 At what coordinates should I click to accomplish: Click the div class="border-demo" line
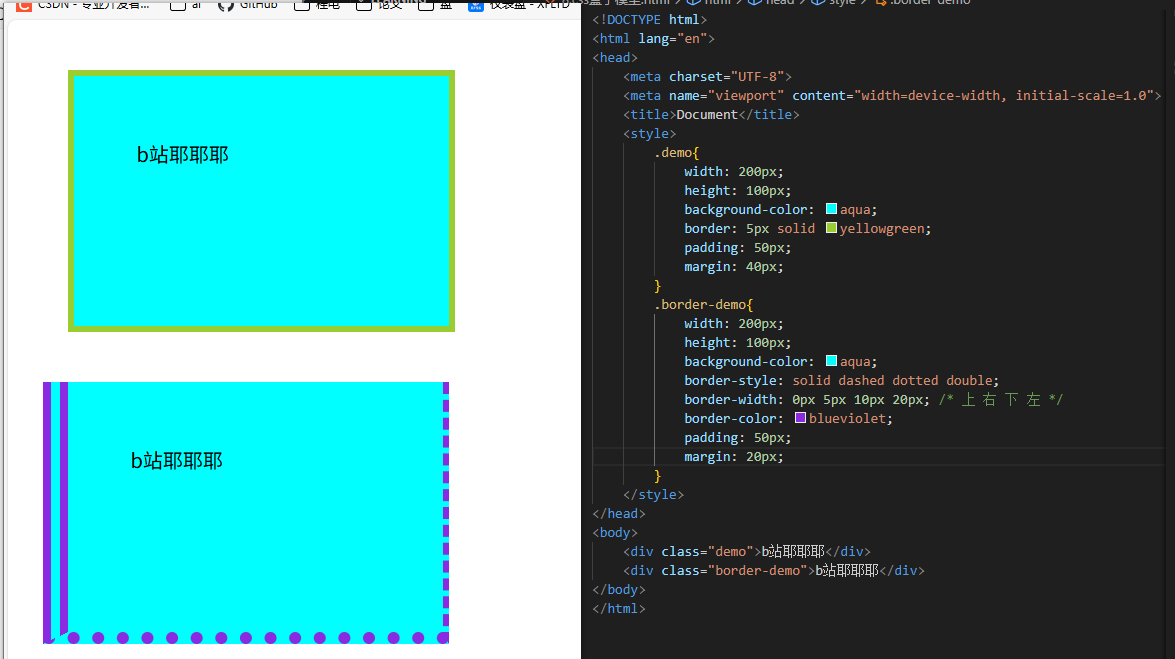pyautogui.click(x=773, y=571)
